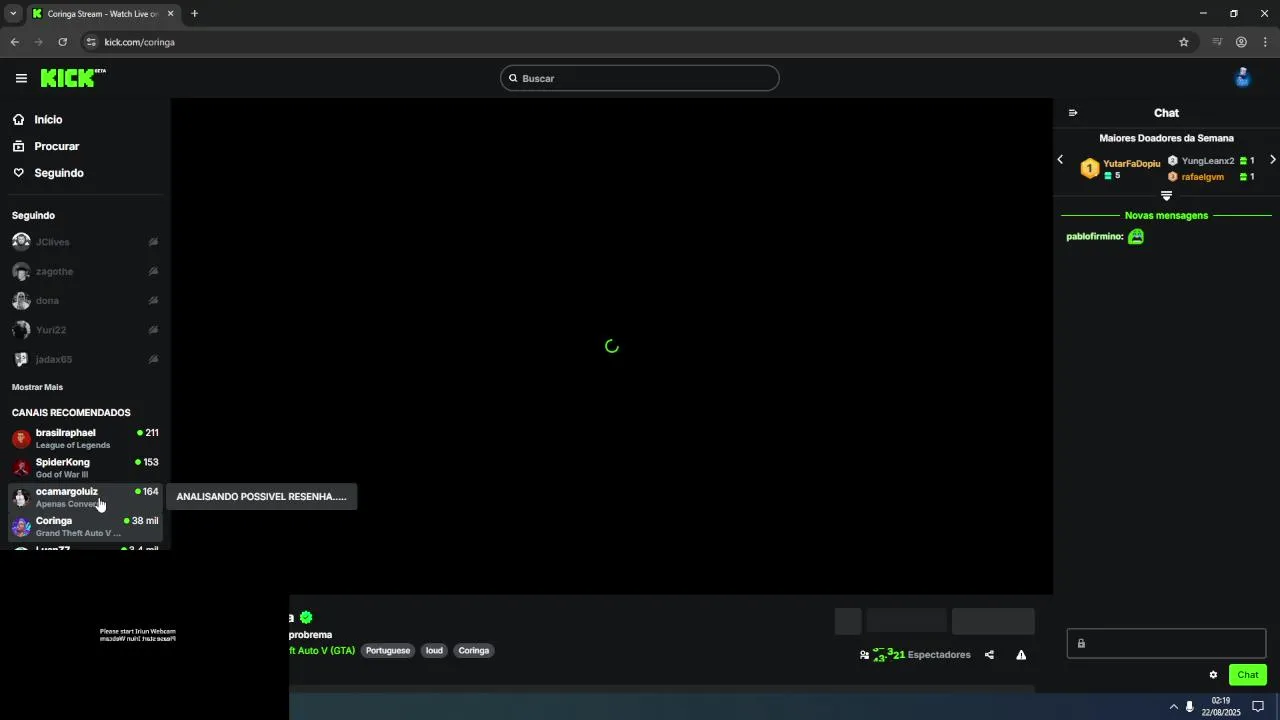Open the tab search dropdown

click(x=13, y=14)
